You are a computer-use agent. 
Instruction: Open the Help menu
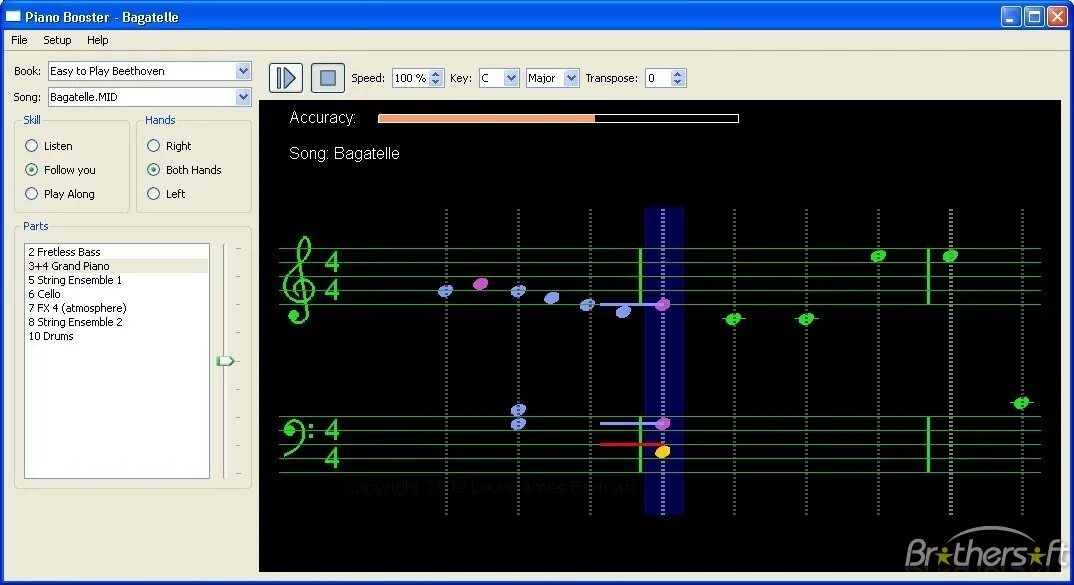tap(97, 40)
